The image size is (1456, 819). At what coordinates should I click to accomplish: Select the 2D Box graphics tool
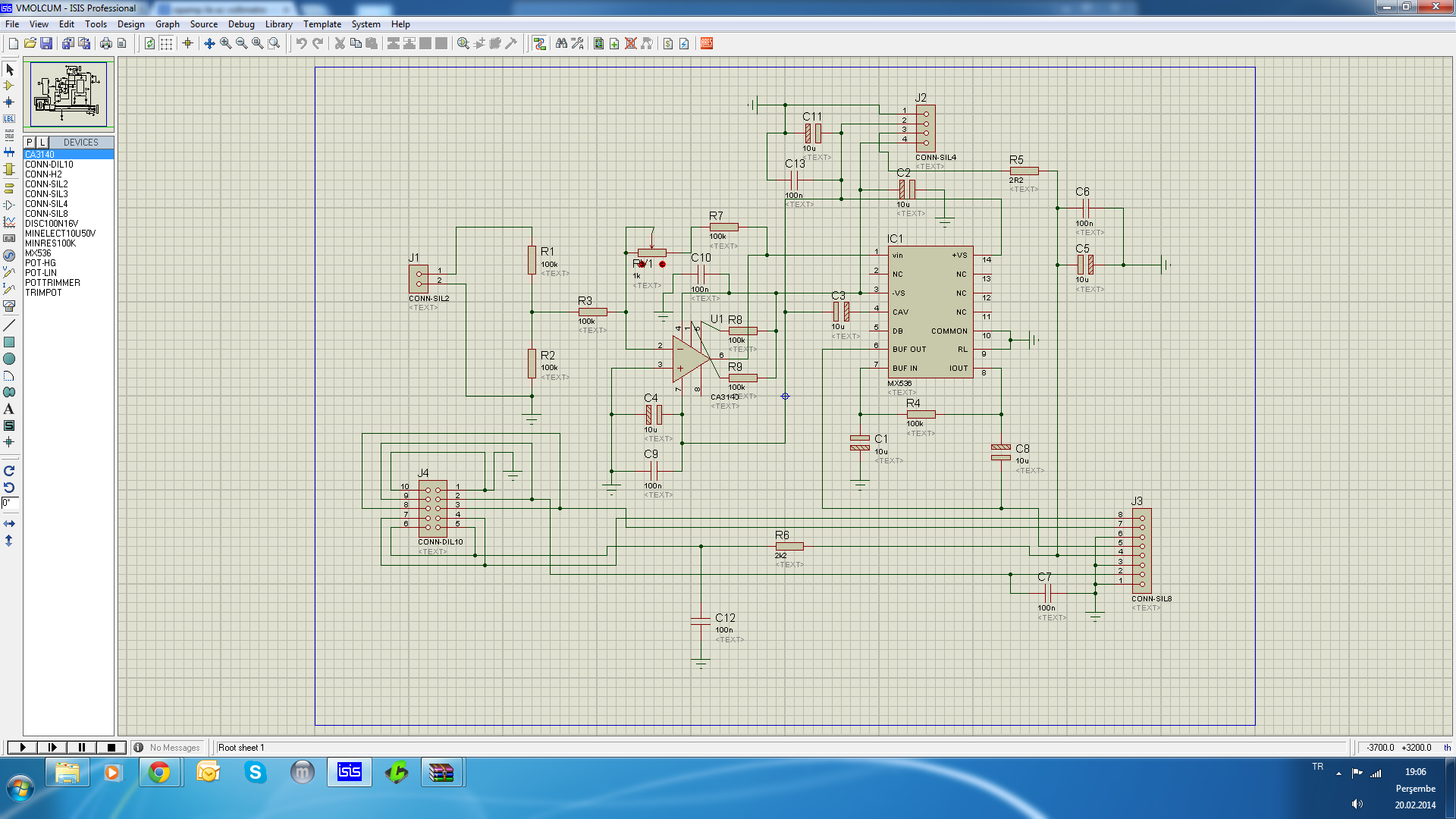click(x=9, y=342)
